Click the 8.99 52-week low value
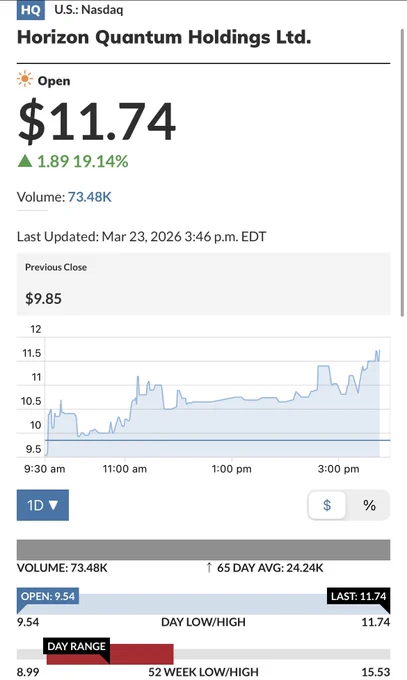This screenshot has height=680, width=407. (28, 672)
